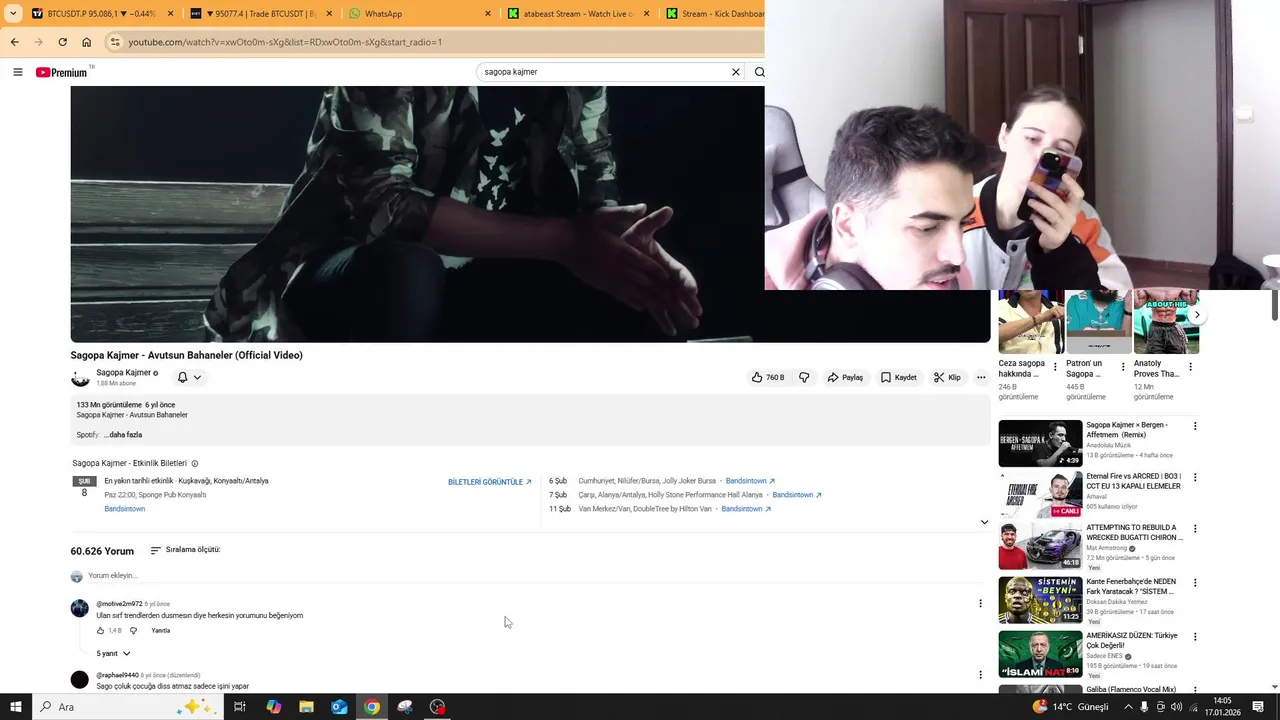Open the tab search dropdown arrow
The image size is (1280, 720).
pos(13,14)
